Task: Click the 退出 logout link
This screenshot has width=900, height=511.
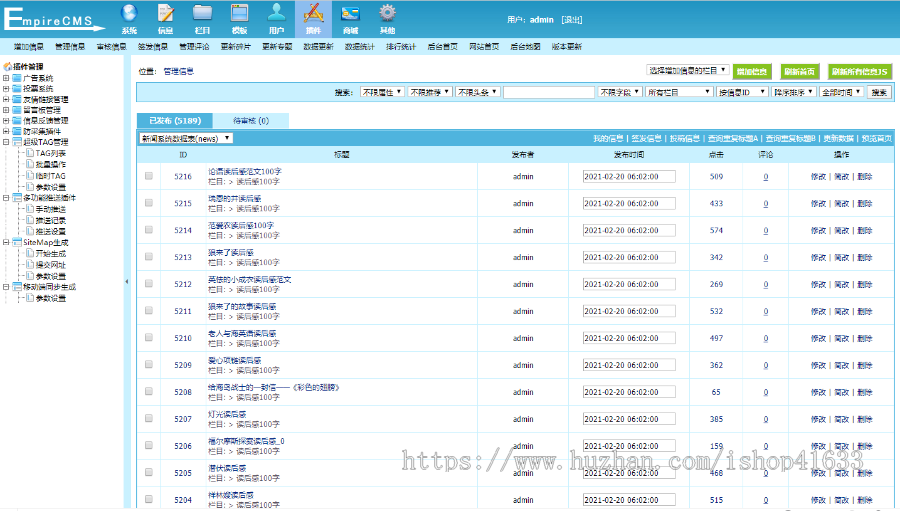Action: [572, 20]
